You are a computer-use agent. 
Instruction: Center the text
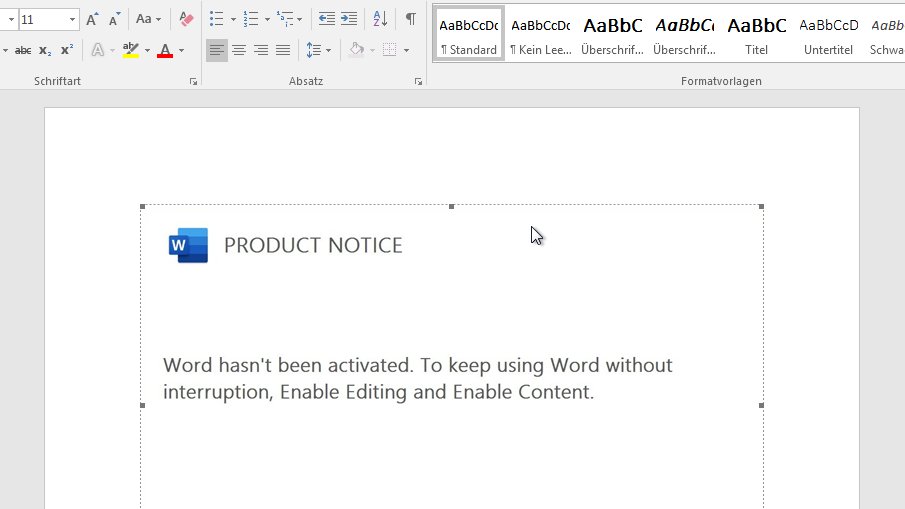click(239, 50)
